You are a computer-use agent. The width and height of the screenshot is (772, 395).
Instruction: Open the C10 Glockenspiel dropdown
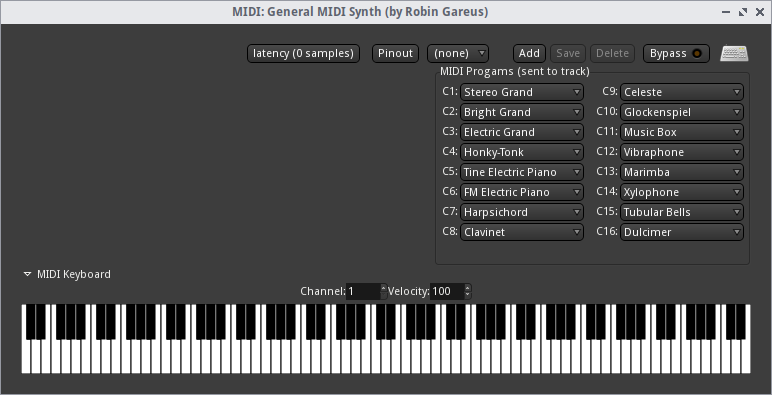click(682, 112)
